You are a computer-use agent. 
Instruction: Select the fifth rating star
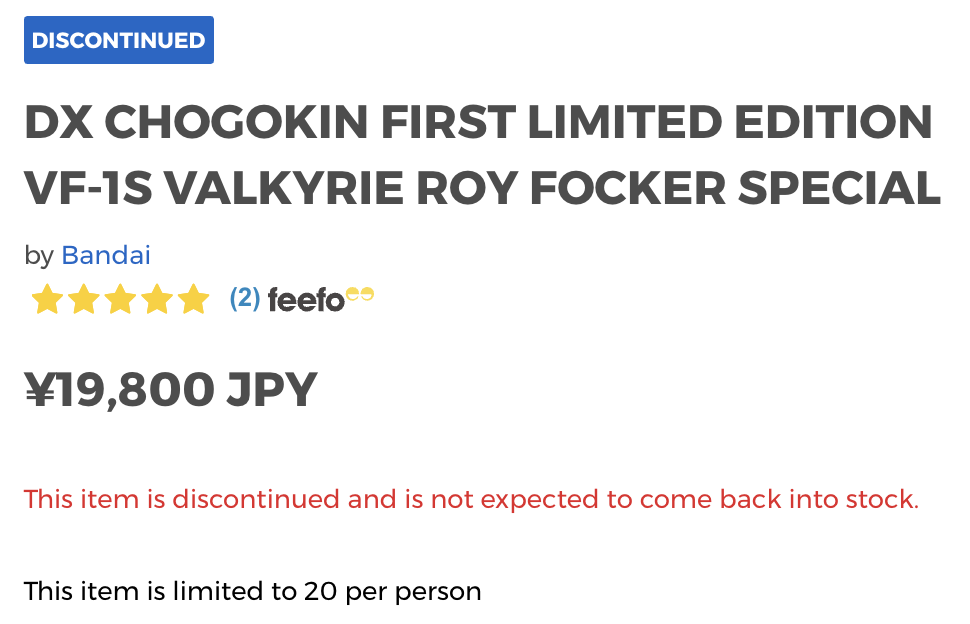(x=194, y=299)
